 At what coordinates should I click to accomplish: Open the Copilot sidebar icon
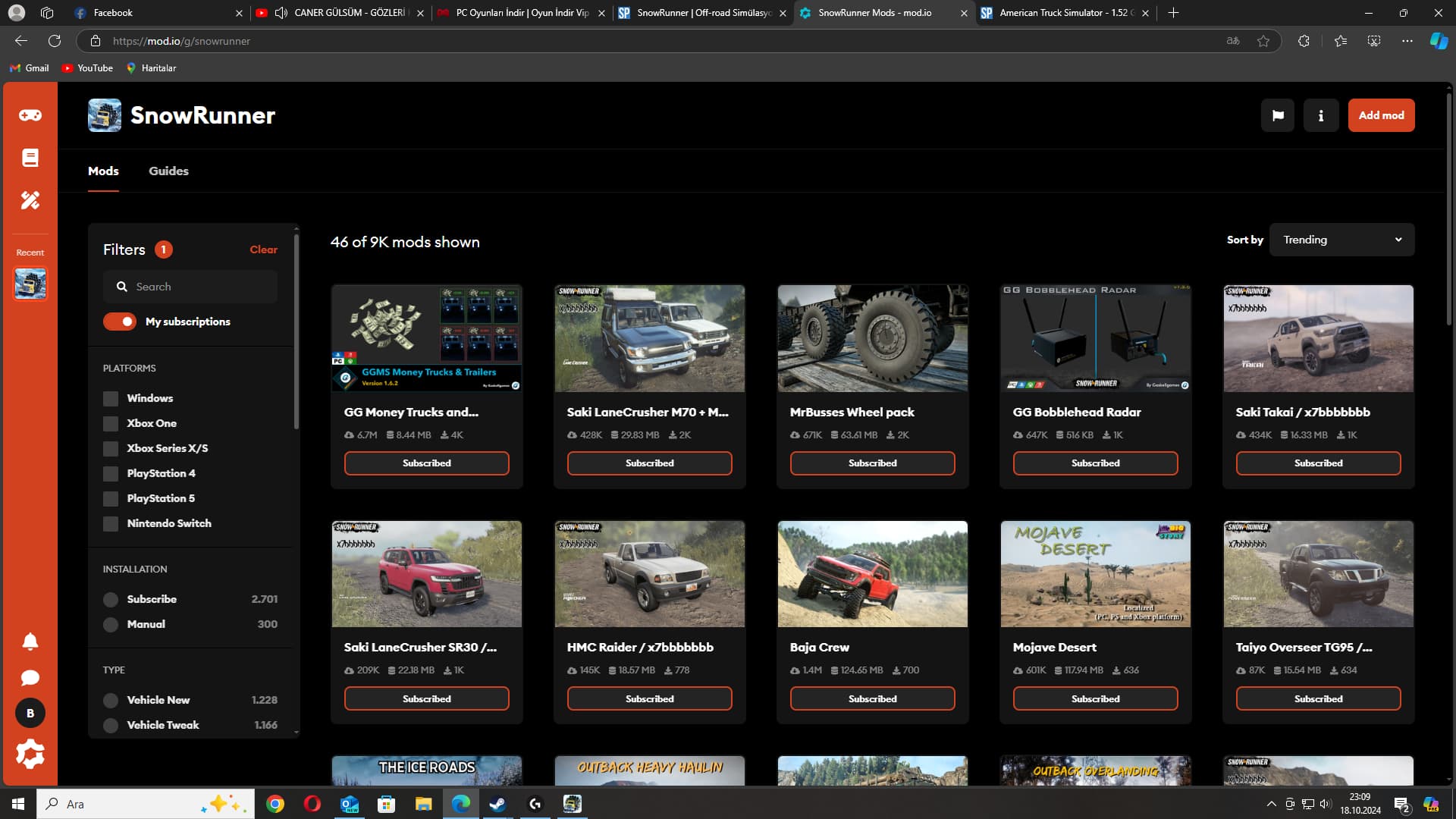tap(1439, 41)
